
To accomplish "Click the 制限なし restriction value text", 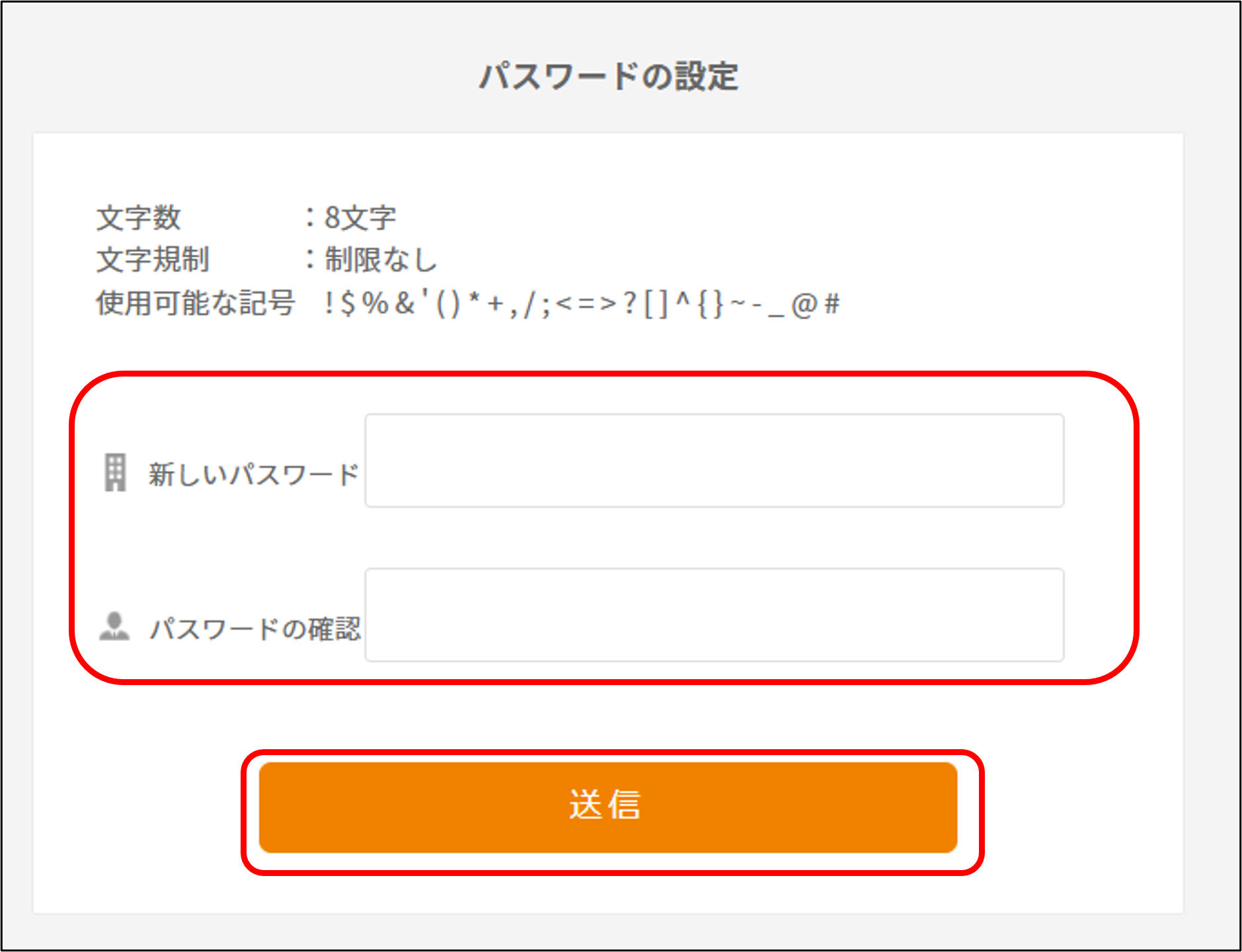I will point(381,260).
